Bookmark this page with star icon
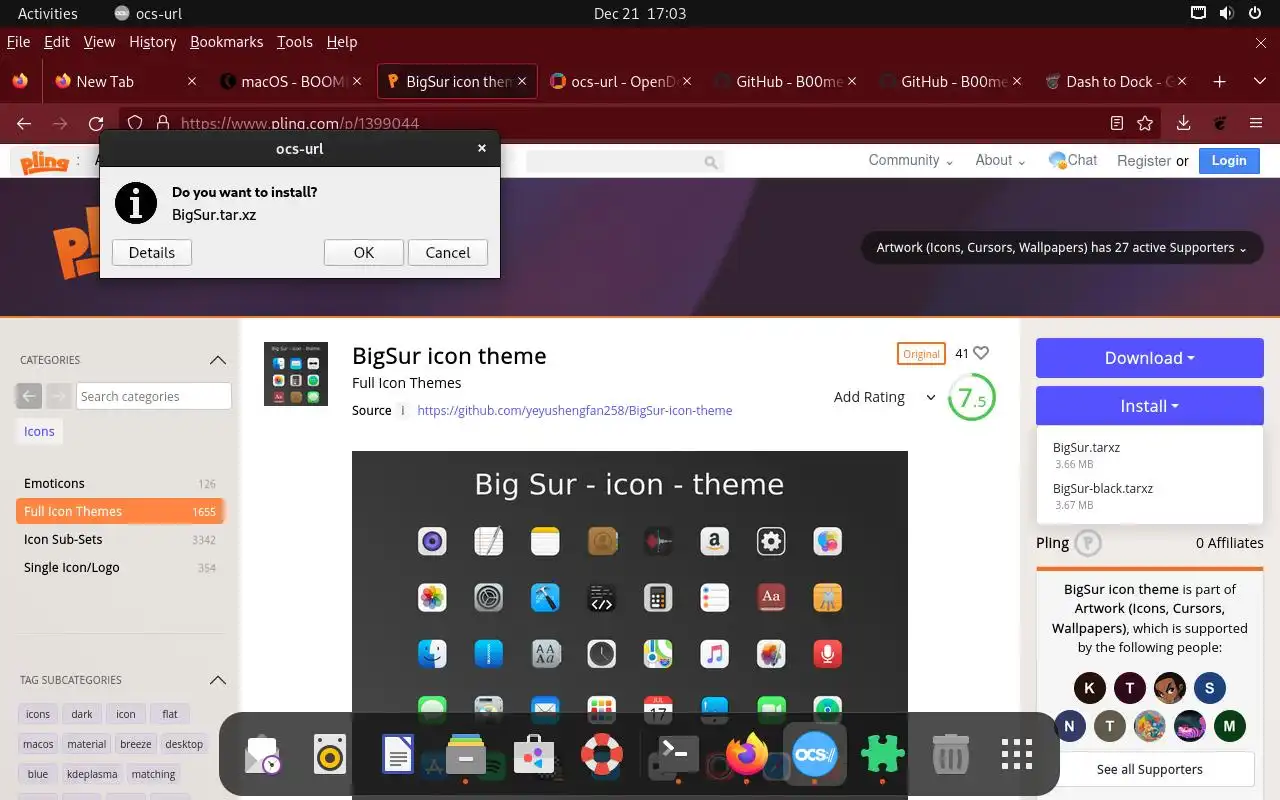The image size is (1280, 800). click(1145, 124)
